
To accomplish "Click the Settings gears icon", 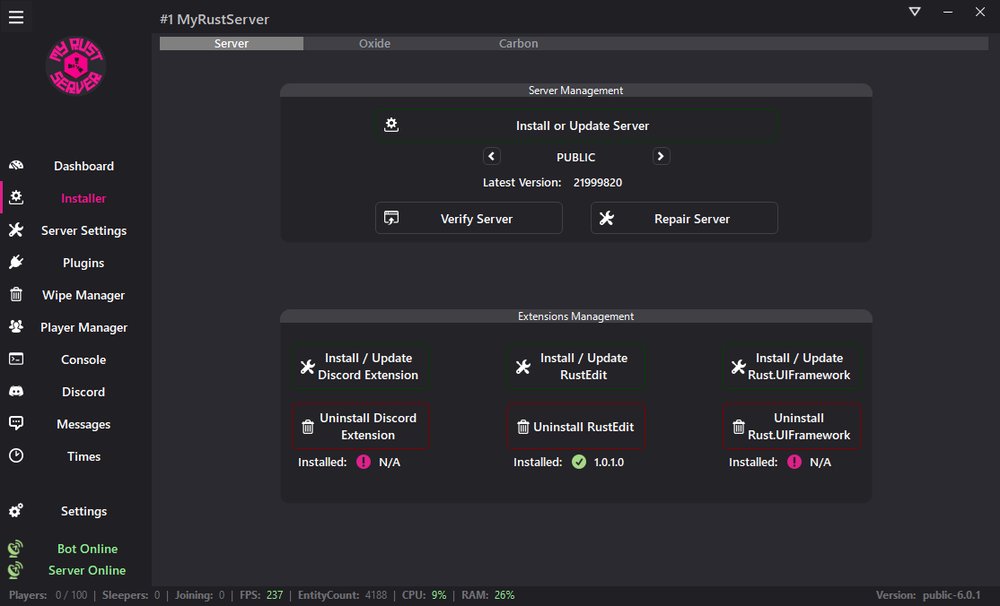I will point(16,510).
